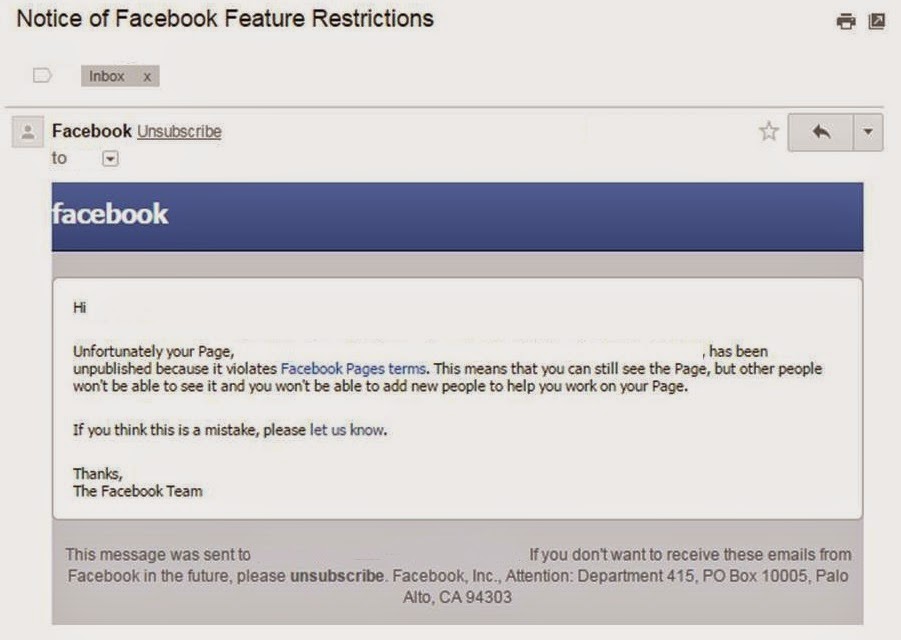This screenshot has width=901, height=640.
Task: Star this Facebook message
Action: (x=768, y=131)
